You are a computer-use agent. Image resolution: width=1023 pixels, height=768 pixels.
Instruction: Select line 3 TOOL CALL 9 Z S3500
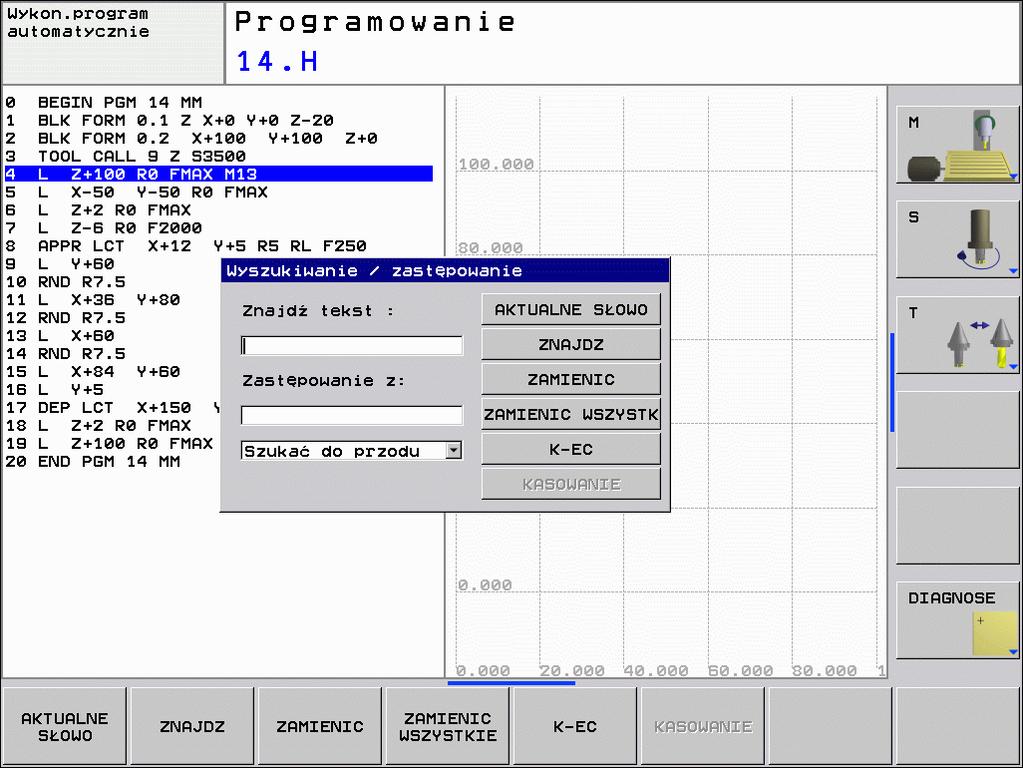(x=126, y=157)
